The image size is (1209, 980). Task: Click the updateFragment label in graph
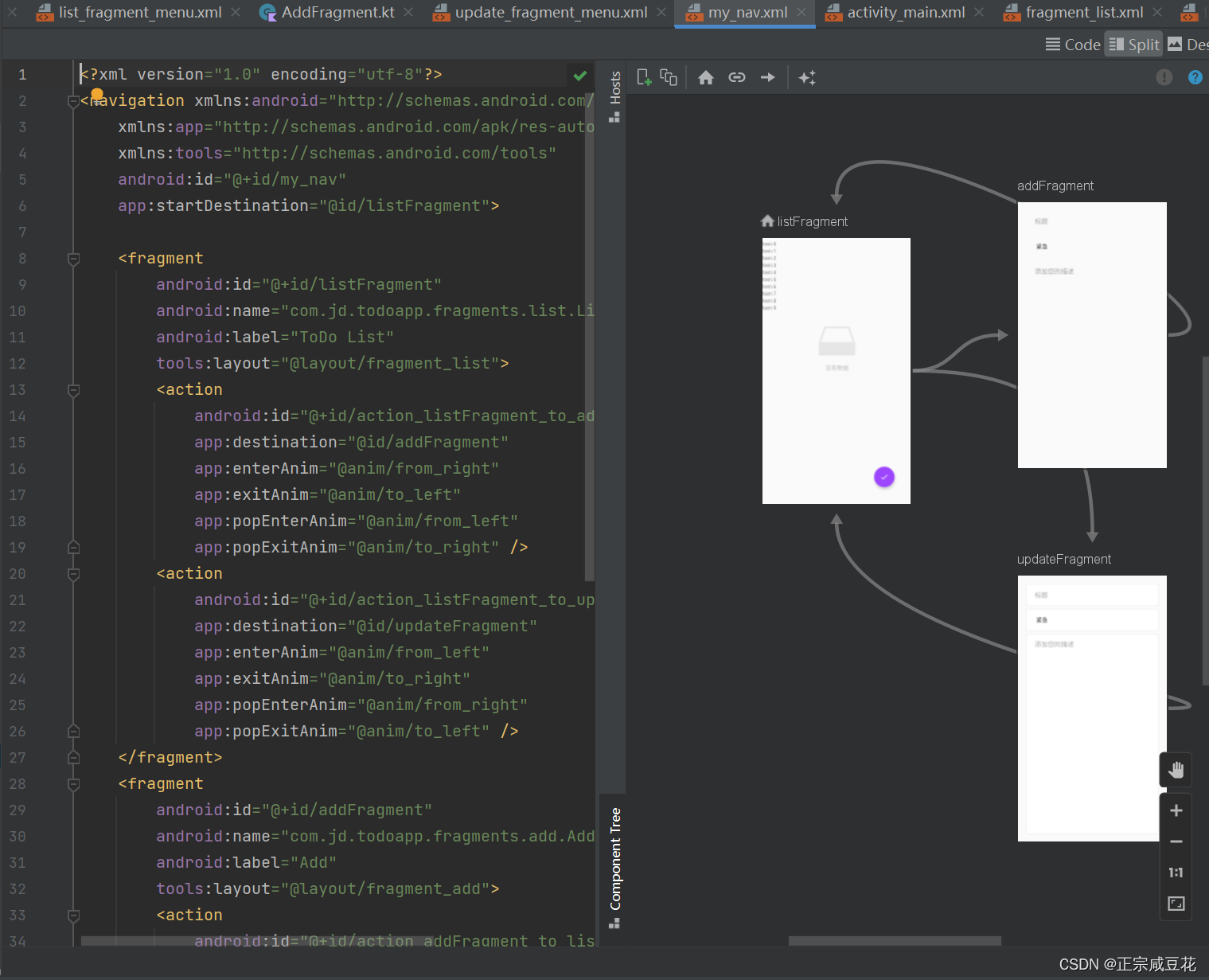1064,559
